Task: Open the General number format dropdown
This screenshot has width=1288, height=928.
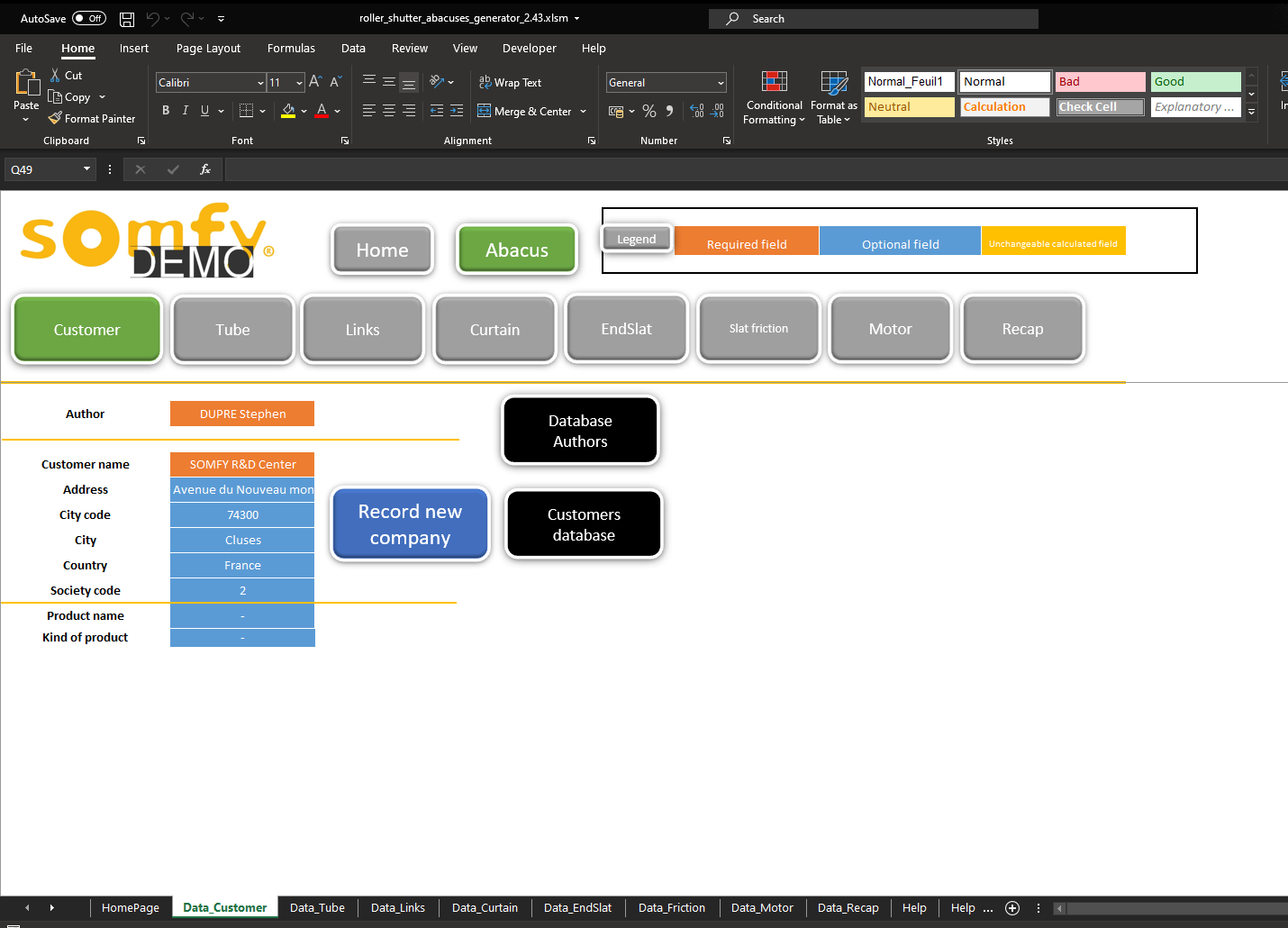Action: coord(721,83)
